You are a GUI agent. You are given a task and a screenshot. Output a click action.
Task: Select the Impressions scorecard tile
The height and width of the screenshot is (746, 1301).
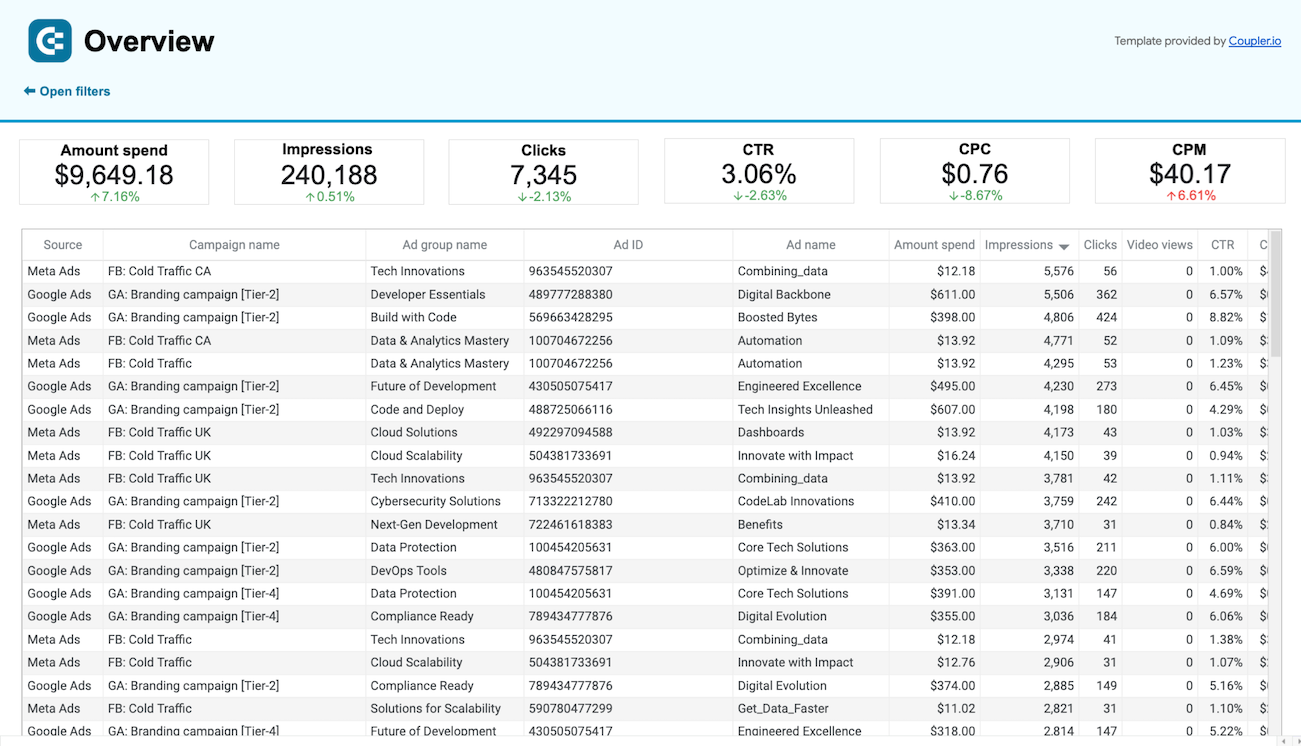[329, 172]
